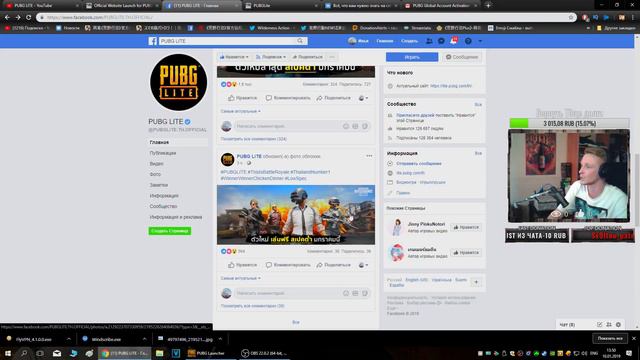Screen dimensions: 640x360
Task: Open the second post's PUBG LITE cover photo
Action: coord(296,215)
